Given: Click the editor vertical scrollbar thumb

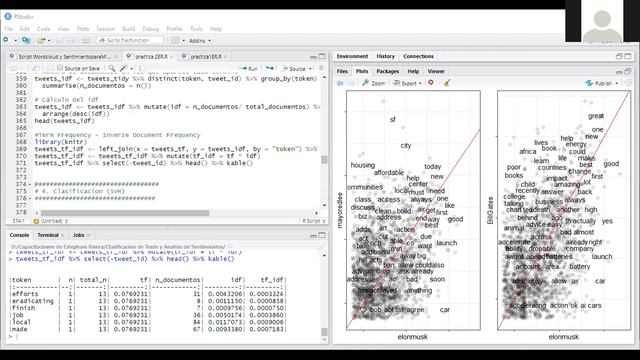Looking at the screenshot, I should coord(324,160).
